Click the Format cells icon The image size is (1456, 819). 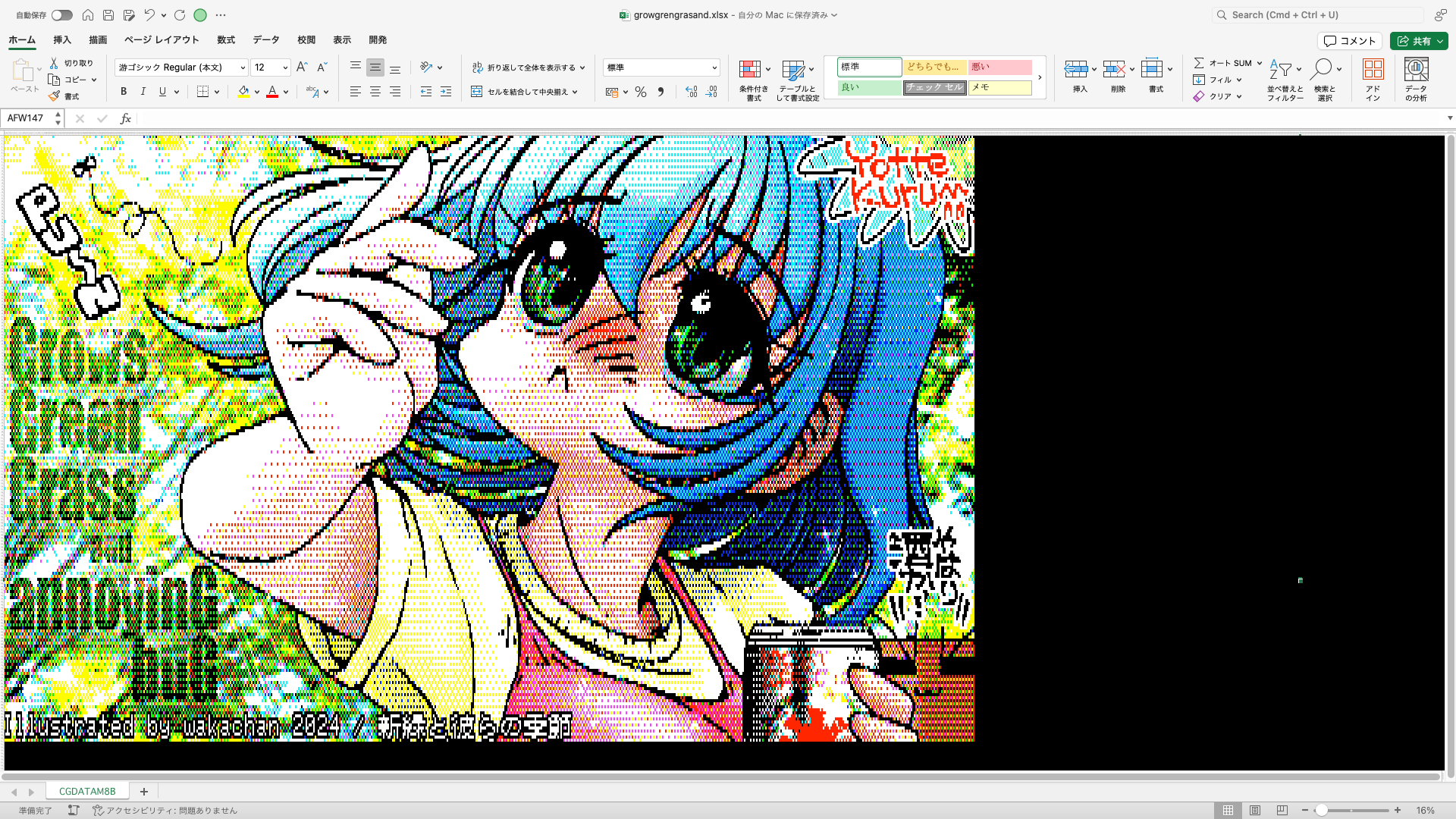click(1151, 69)
